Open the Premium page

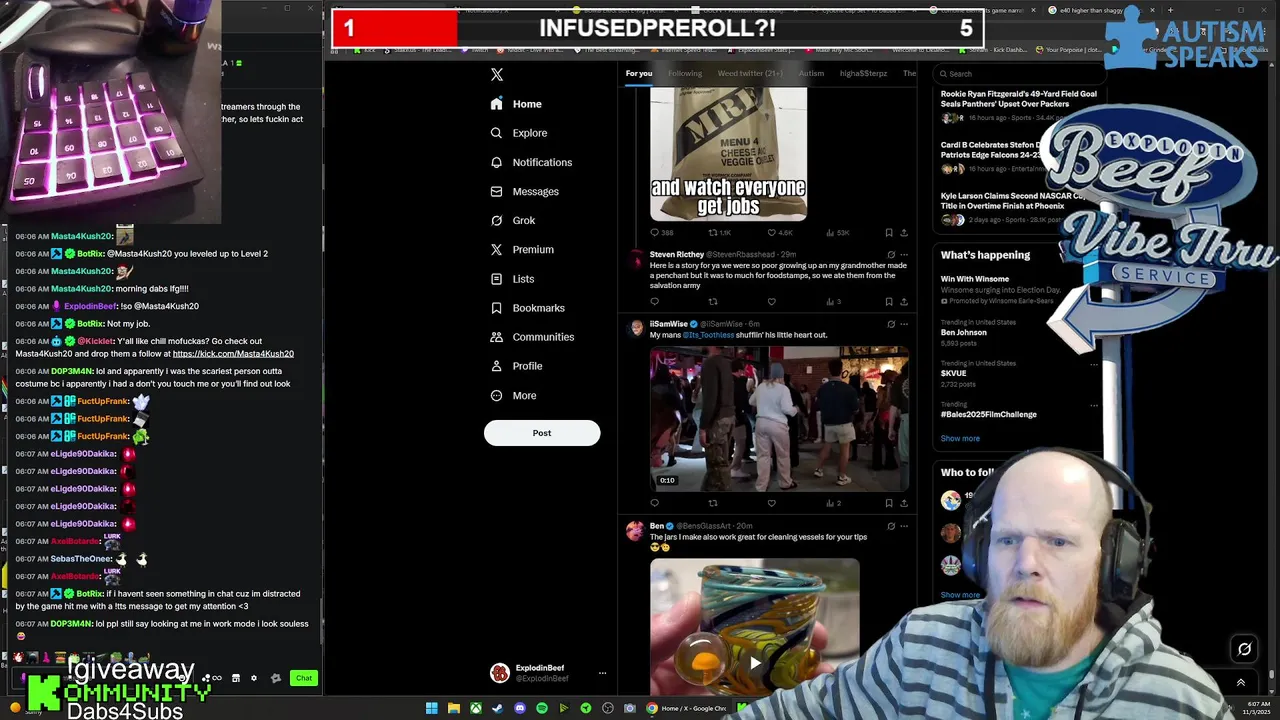(x=522, y=249)
